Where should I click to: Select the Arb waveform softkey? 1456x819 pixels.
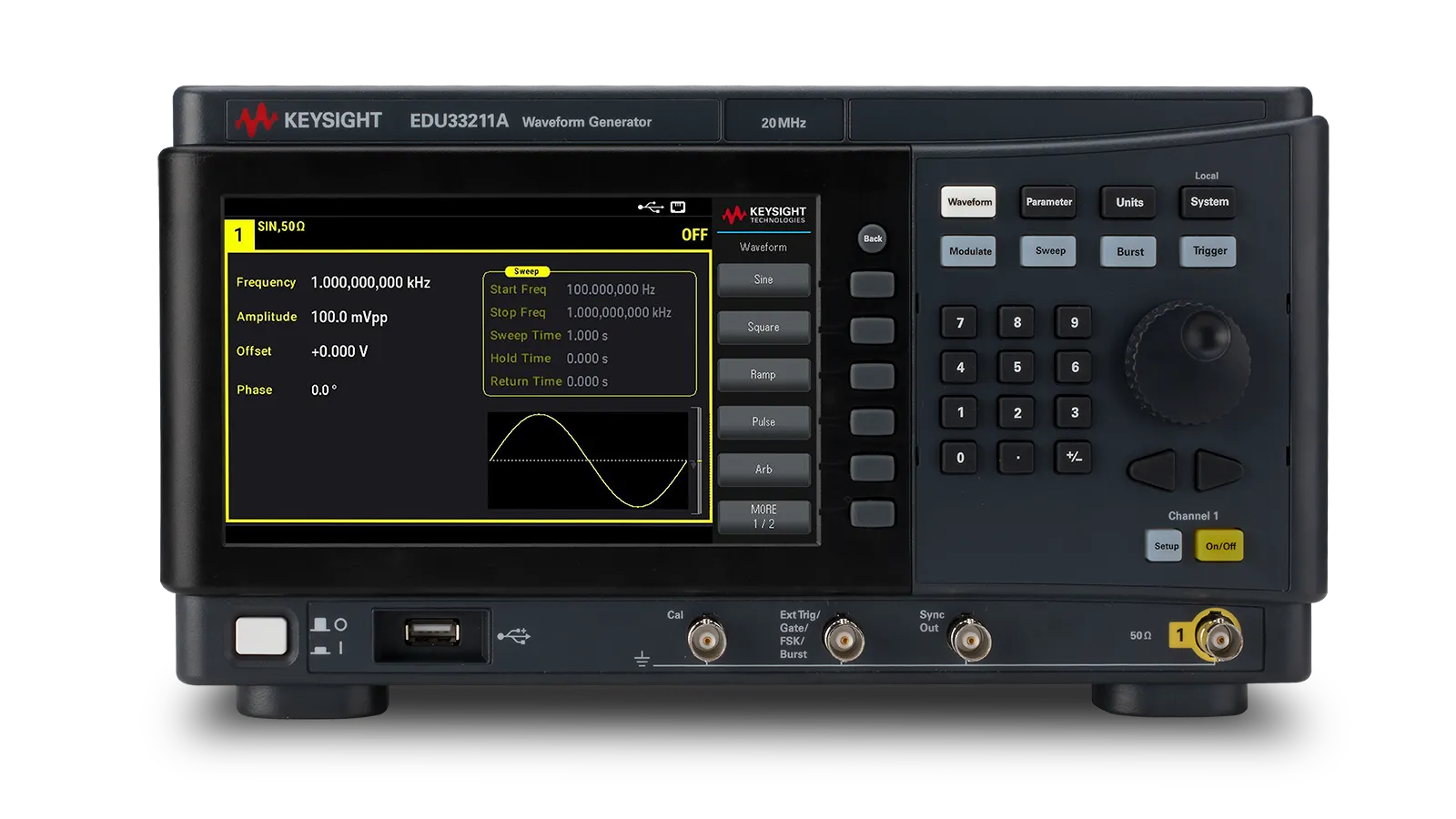[763, 469]
